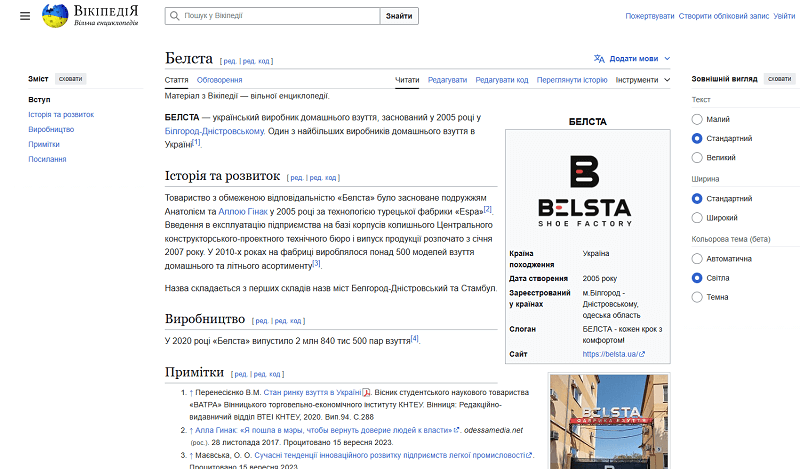Image resolution: width=800 pixels, height=469 pixels.
Task: Select the Стандартний text size option
Action: (x=697, y=138)
